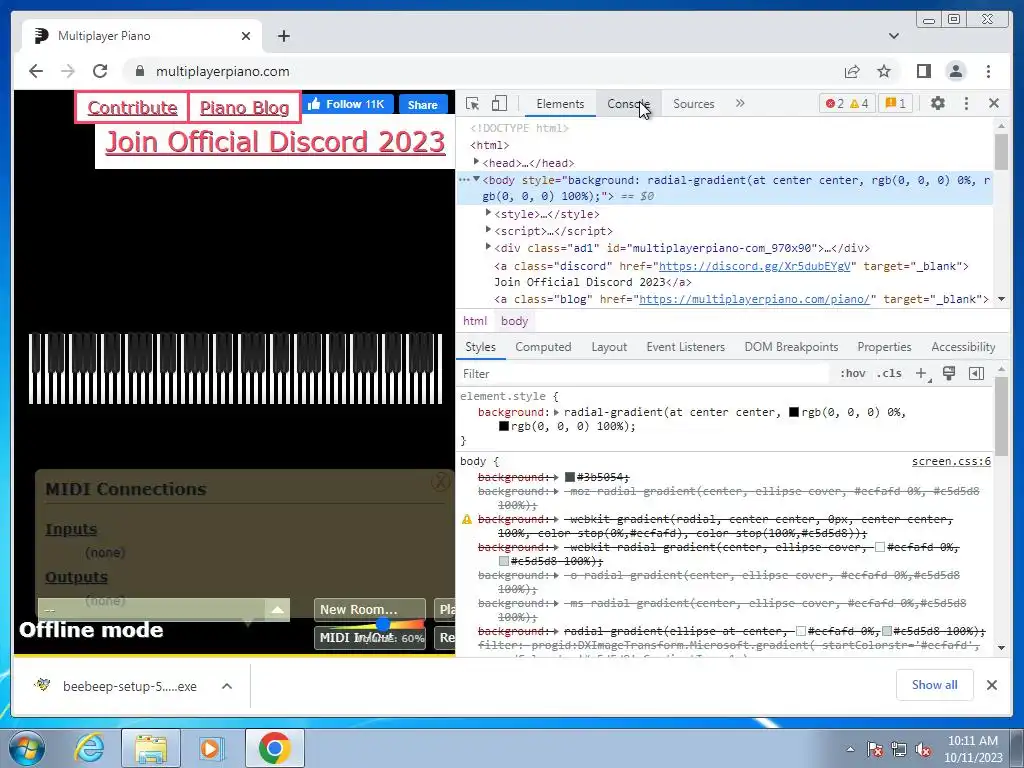Open the tab search chevron
Screen dimensions: 1024x768
coord(894,36)
